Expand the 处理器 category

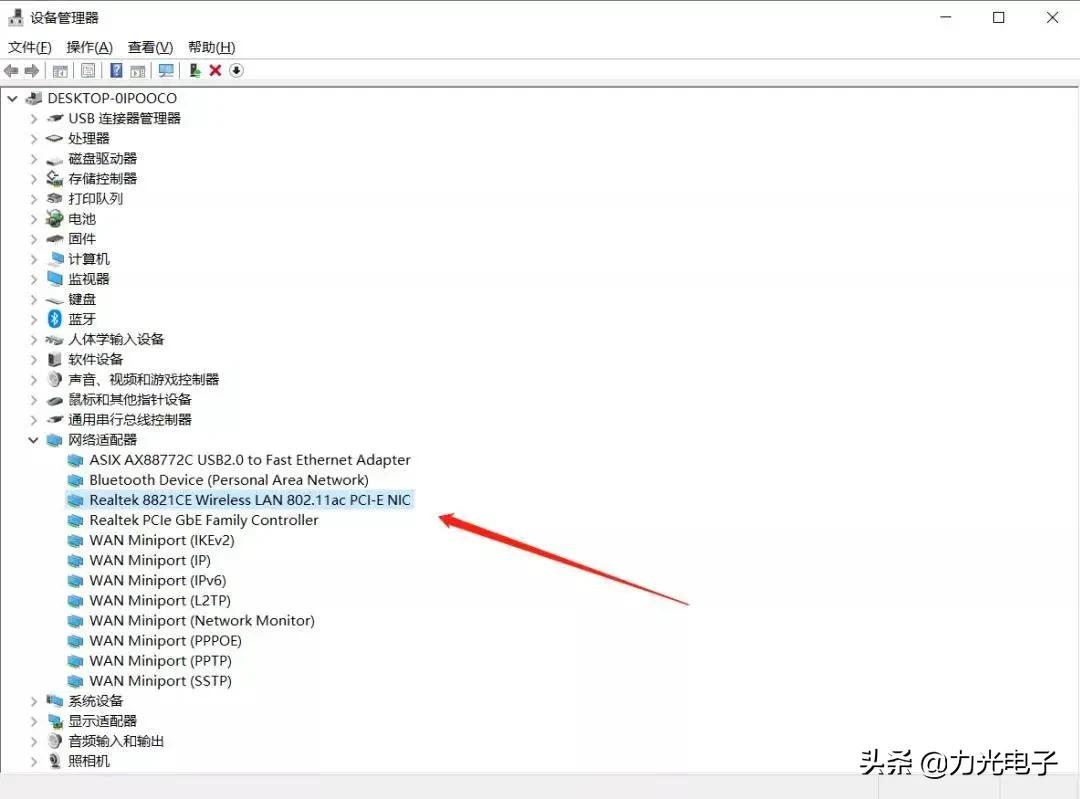point(35,138)
